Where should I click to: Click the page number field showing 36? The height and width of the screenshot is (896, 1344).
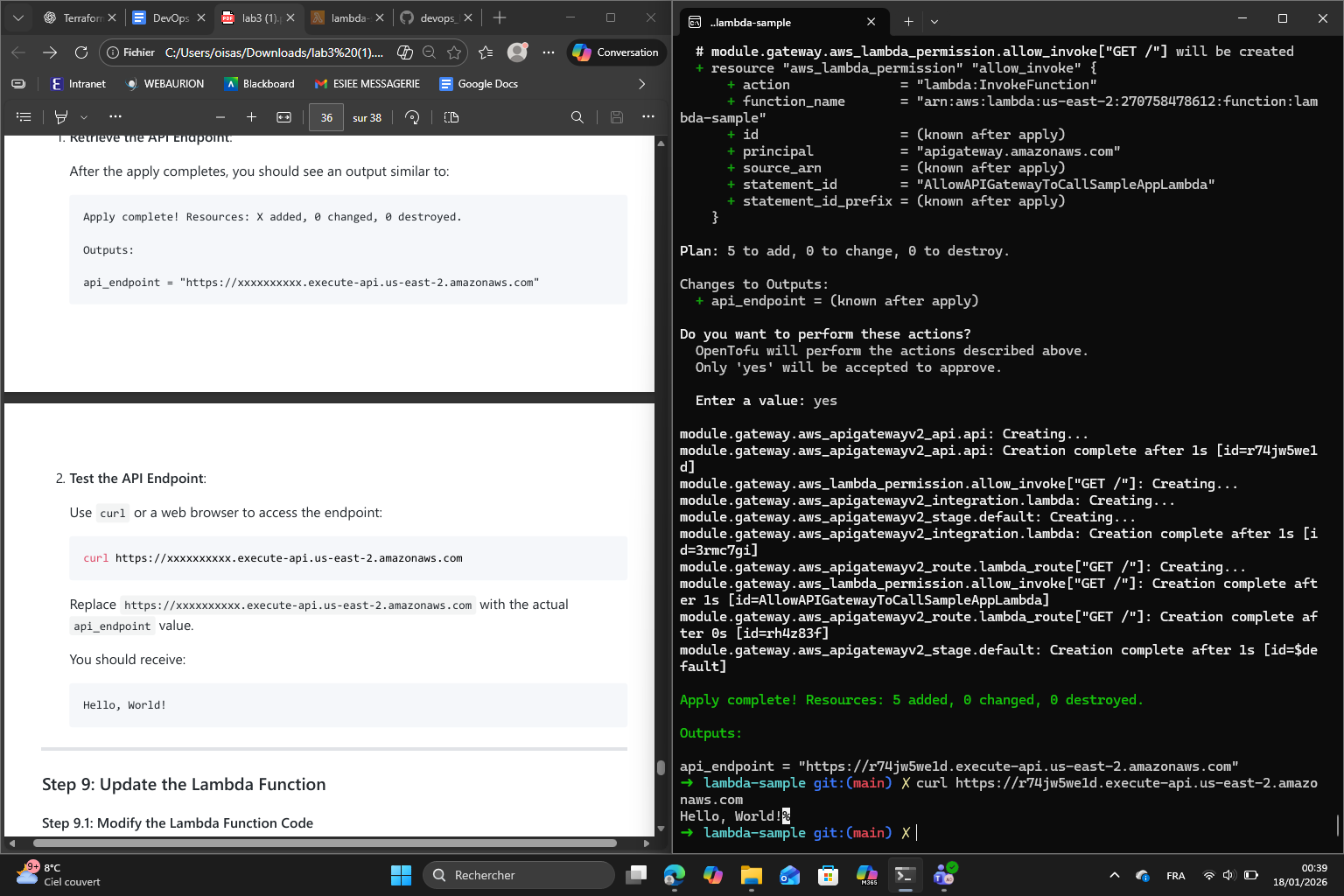(x=326, y=116)
